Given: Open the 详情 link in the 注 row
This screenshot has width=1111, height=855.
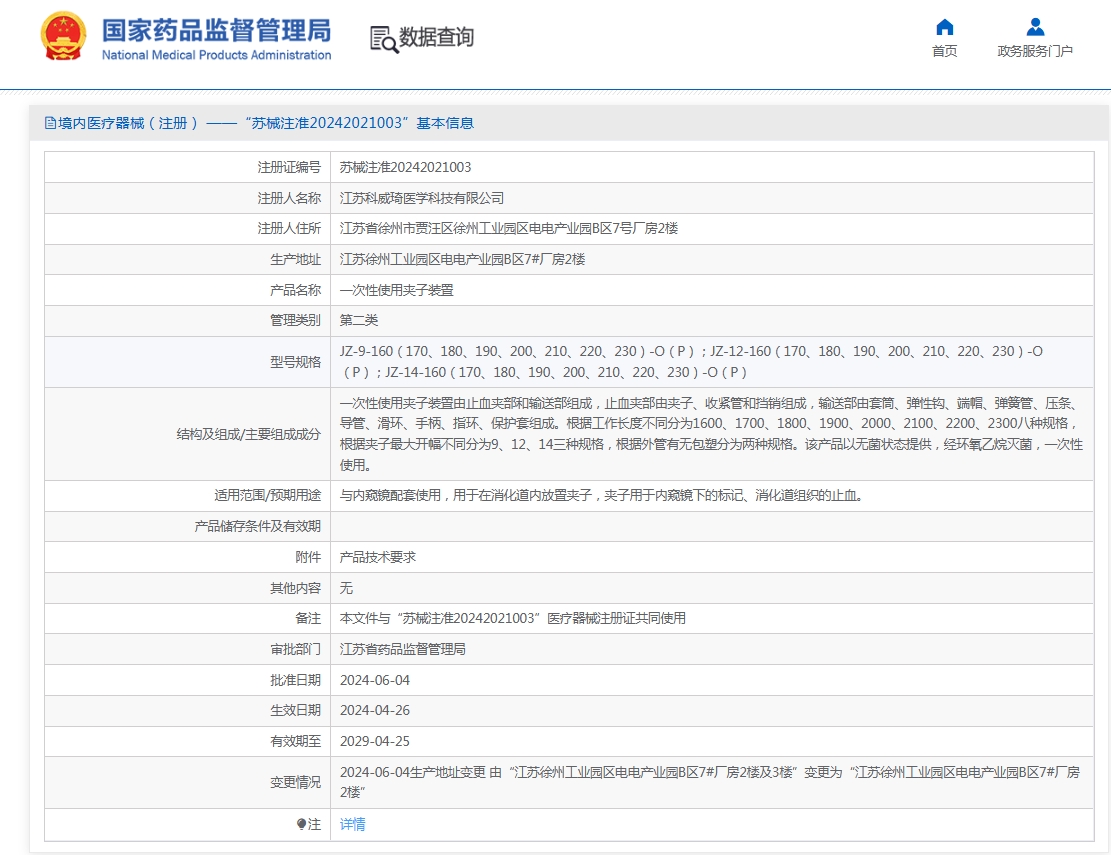Looking at the screenshot, I should point(352,825).
